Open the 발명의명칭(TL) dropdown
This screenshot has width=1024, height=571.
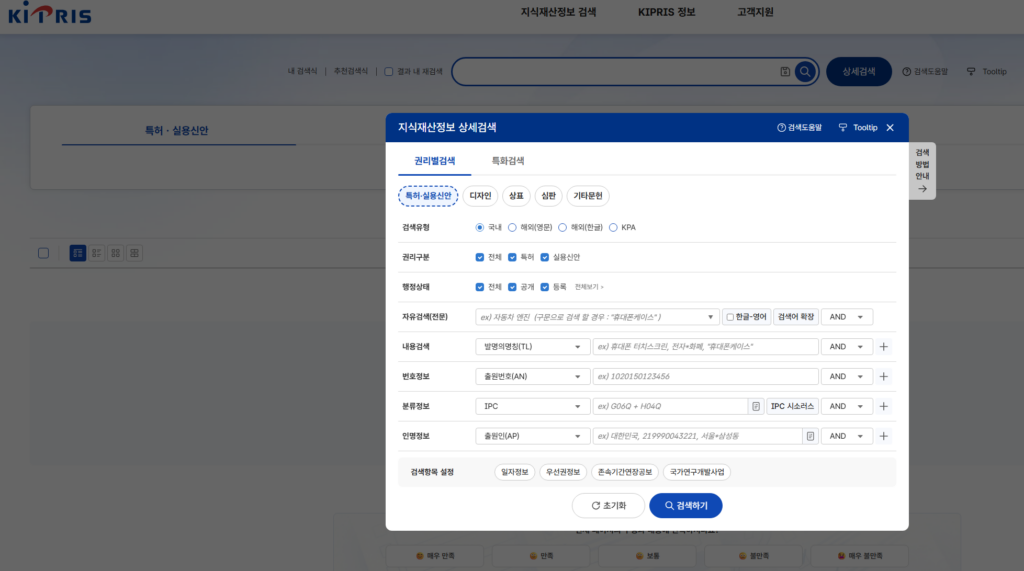tap(532, 347)
